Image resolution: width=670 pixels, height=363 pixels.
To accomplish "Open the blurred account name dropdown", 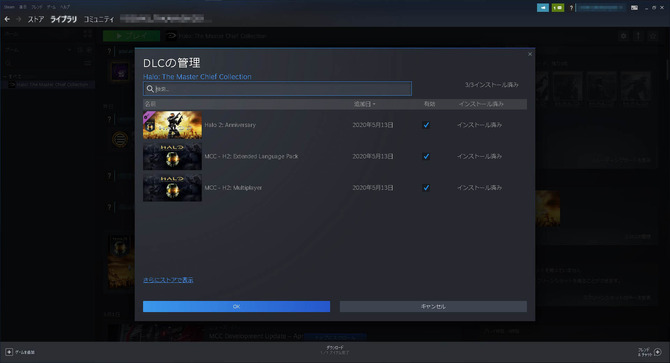I will tap(602, 8).
